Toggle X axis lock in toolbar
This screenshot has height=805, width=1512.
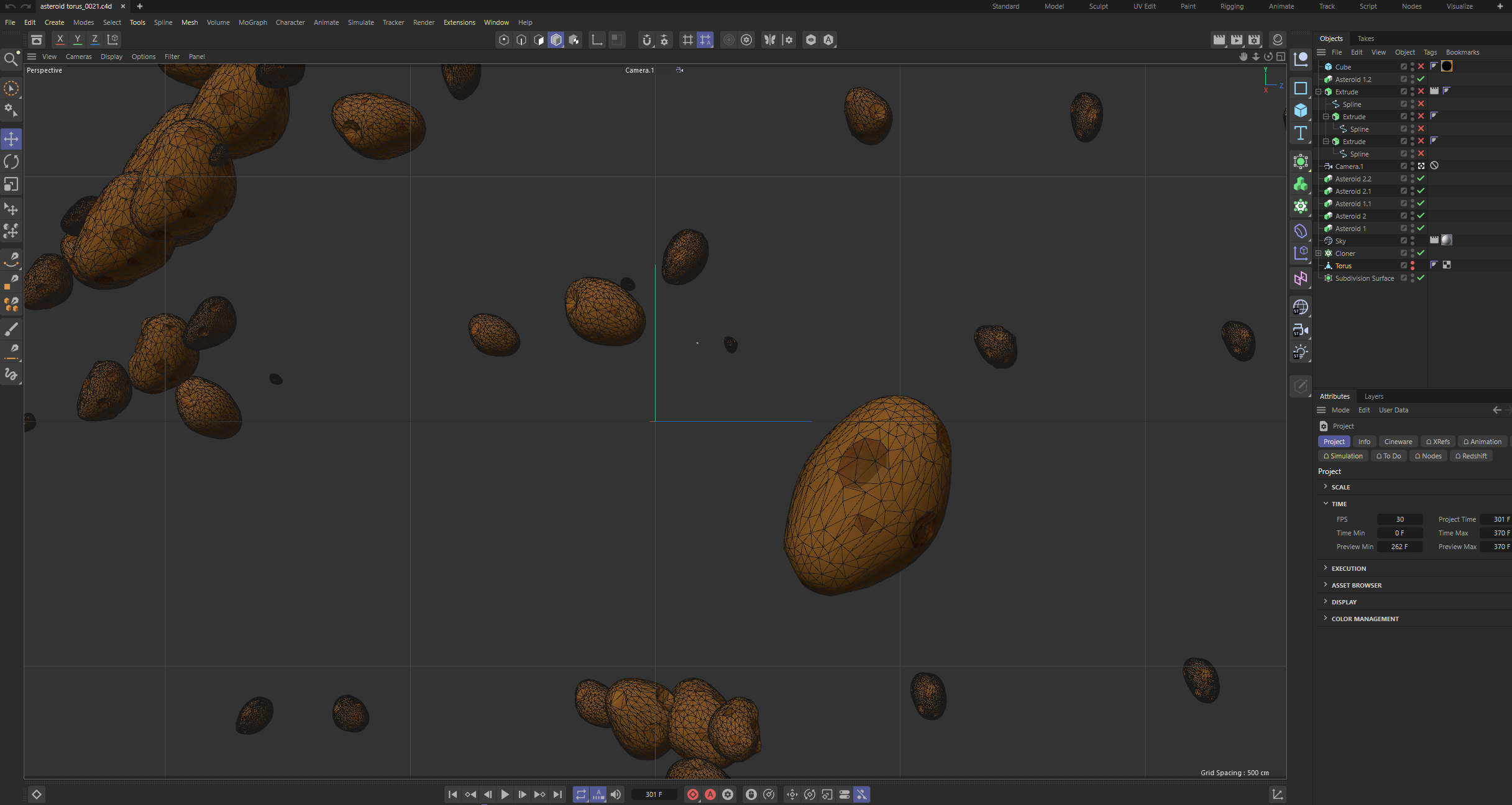[x=60, y=39]
